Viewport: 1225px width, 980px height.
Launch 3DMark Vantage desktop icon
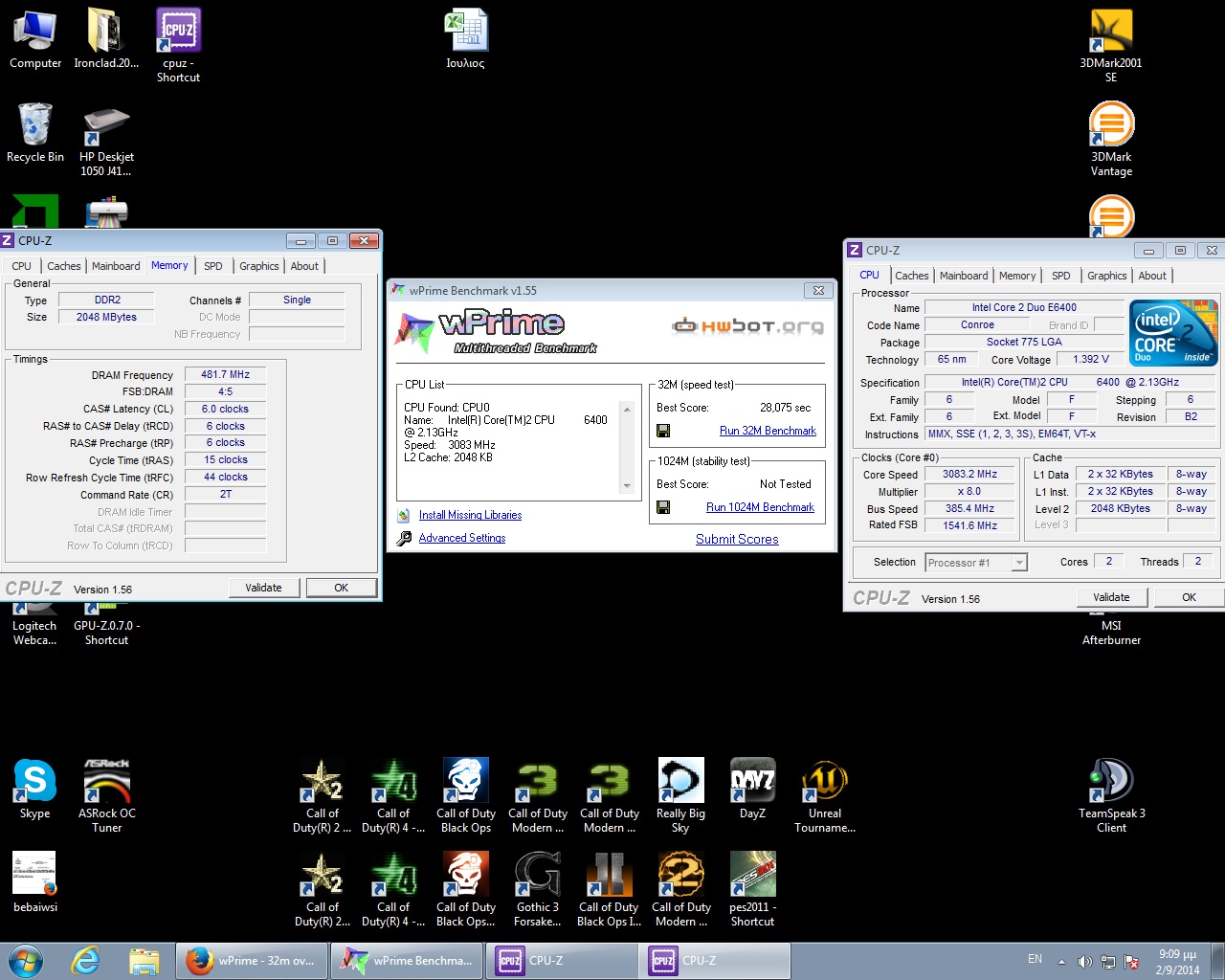pyautogui.click(x=1111, y=139)
